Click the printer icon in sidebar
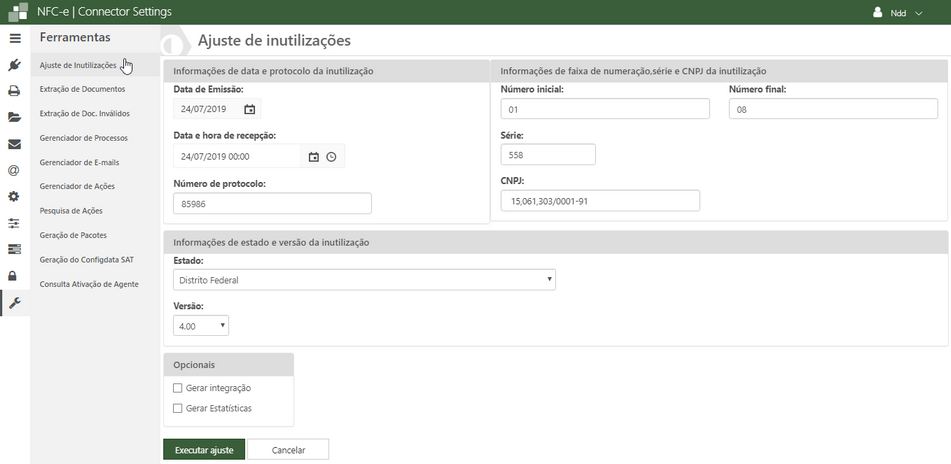 tap(14, 91)
